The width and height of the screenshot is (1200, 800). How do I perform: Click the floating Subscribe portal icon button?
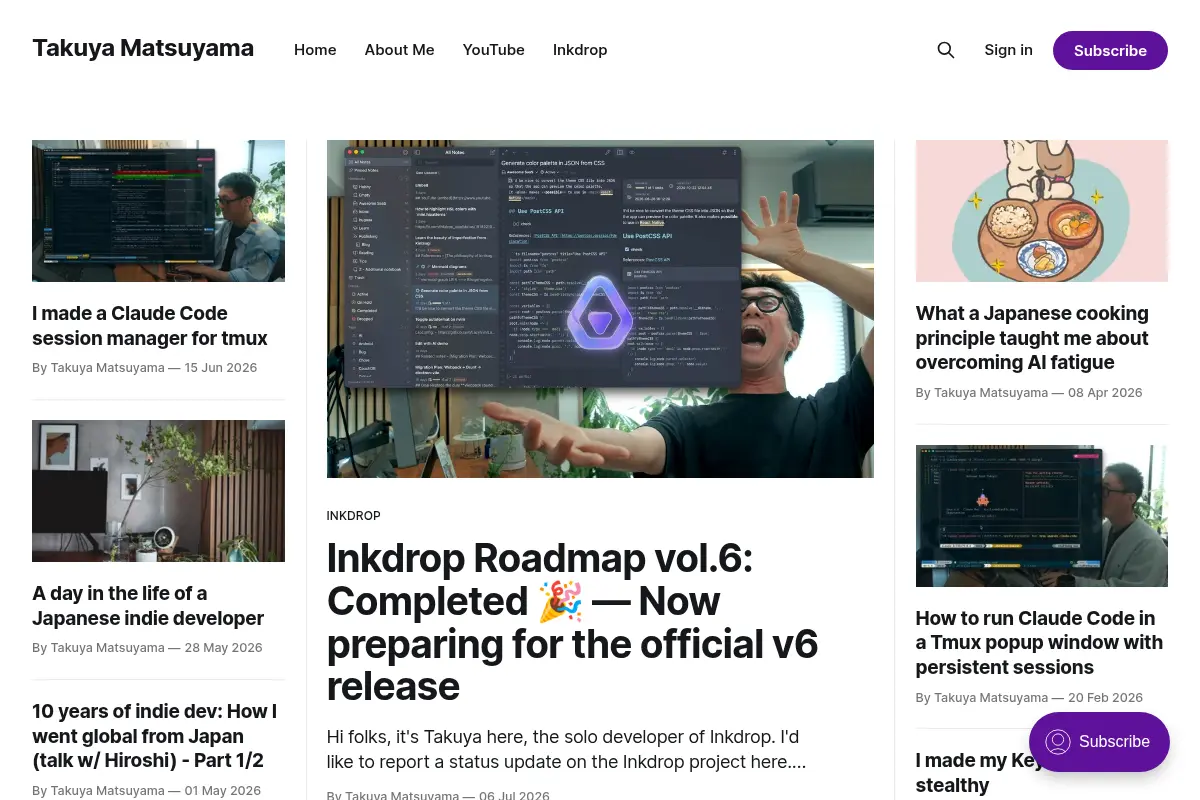pyautogui.click(x=1099, y=742)
